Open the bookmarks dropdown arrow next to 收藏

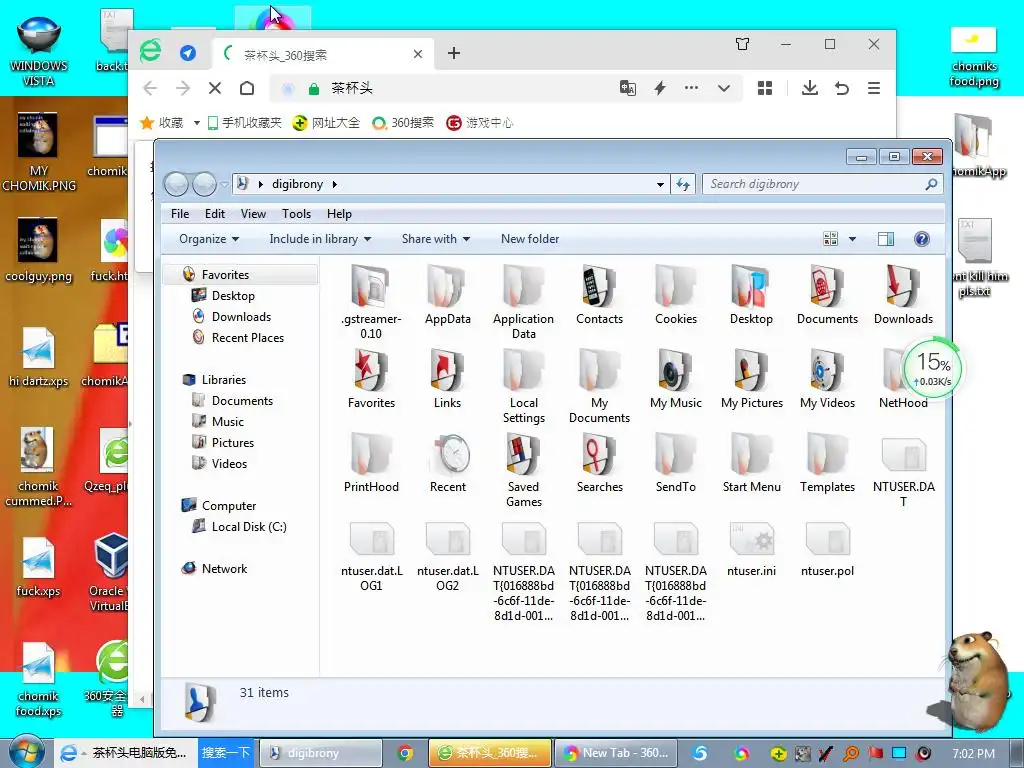pyautogui.click(x=197, y=123)
